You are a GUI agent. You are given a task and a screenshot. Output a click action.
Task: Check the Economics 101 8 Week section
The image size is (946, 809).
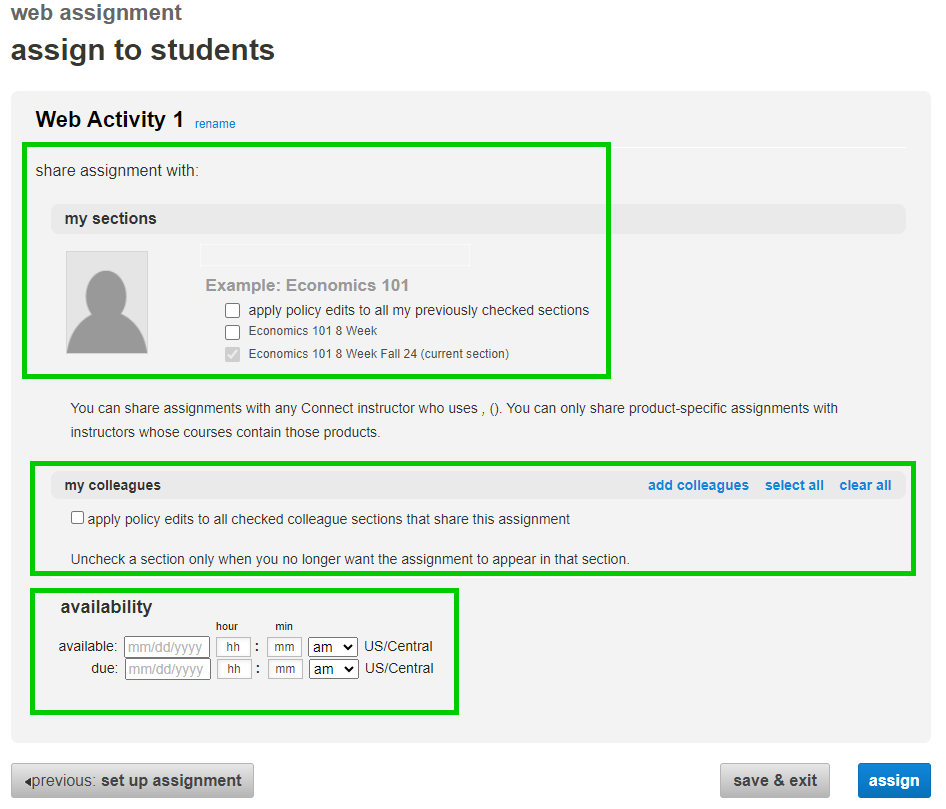[x=233, y=332]
